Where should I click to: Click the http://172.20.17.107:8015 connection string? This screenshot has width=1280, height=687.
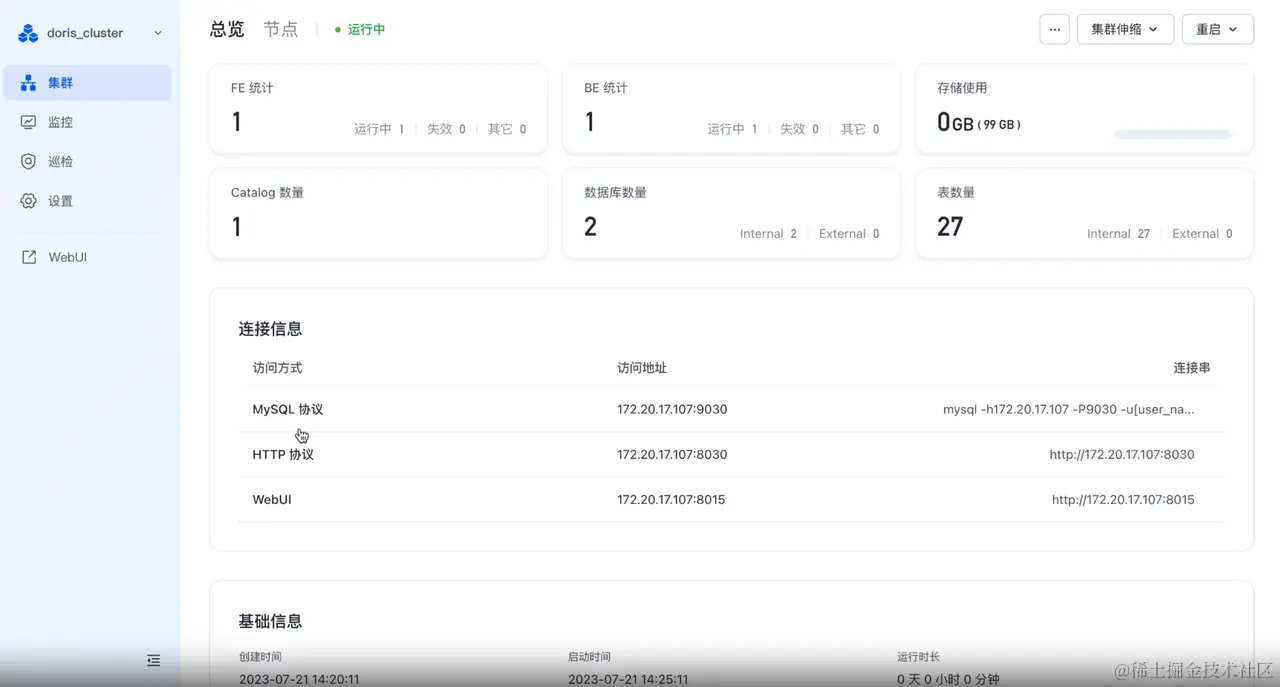[1123, 499]
